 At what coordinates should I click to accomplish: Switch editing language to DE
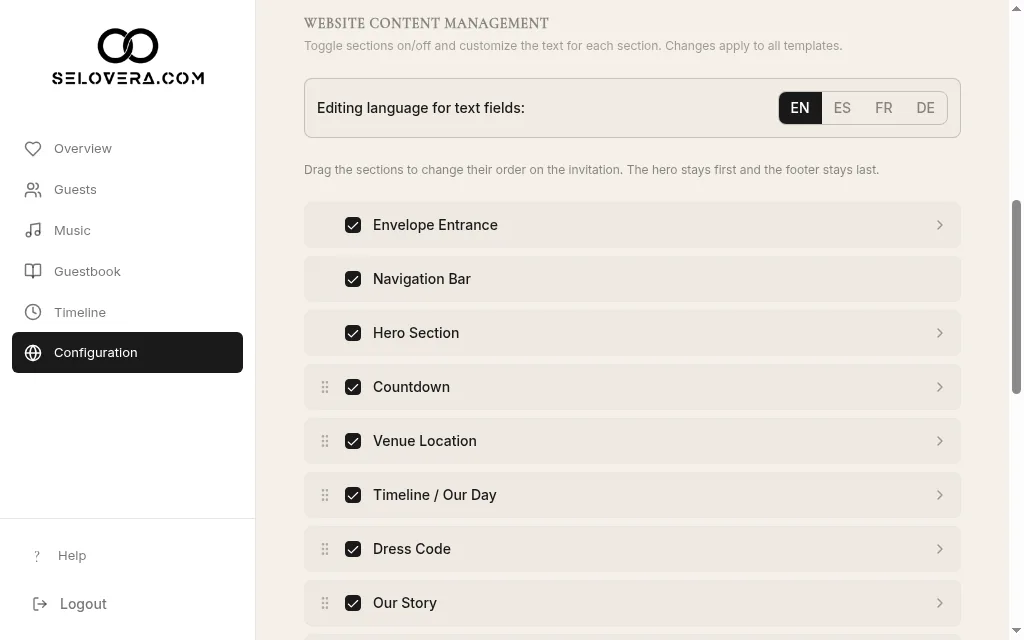tap(925, 108)
